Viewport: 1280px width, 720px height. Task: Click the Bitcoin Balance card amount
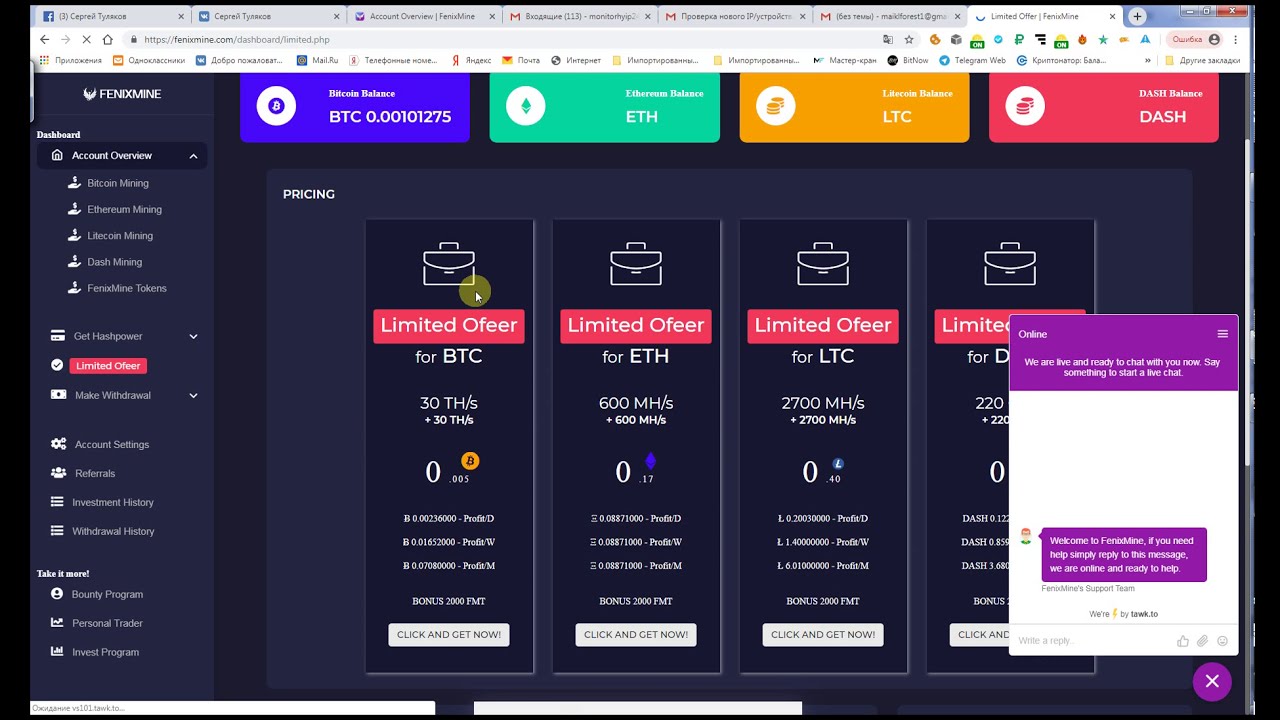(x=390, y=116)
